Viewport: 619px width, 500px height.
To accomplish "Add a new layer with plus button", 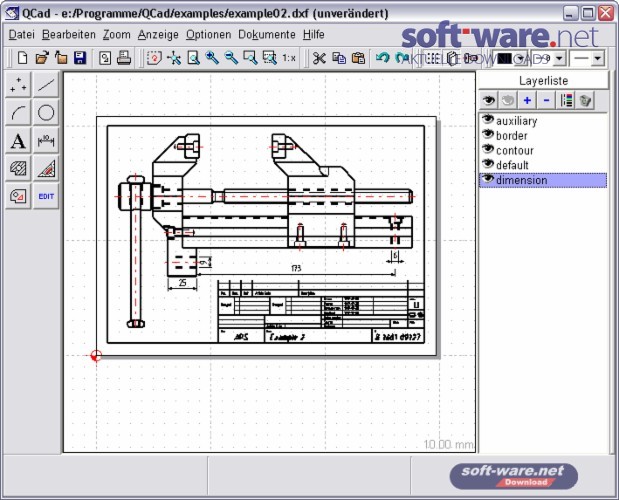I will (x=527, y=101).
